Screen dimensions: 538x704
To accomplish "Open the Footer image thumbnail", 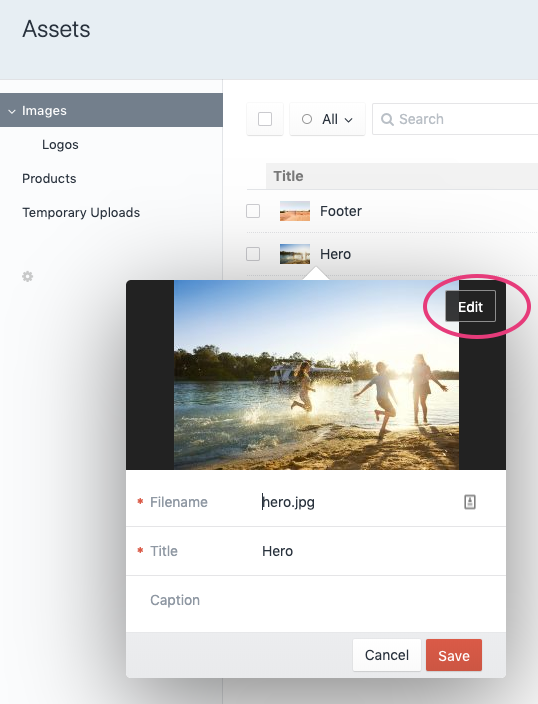I will click(295, 211).
